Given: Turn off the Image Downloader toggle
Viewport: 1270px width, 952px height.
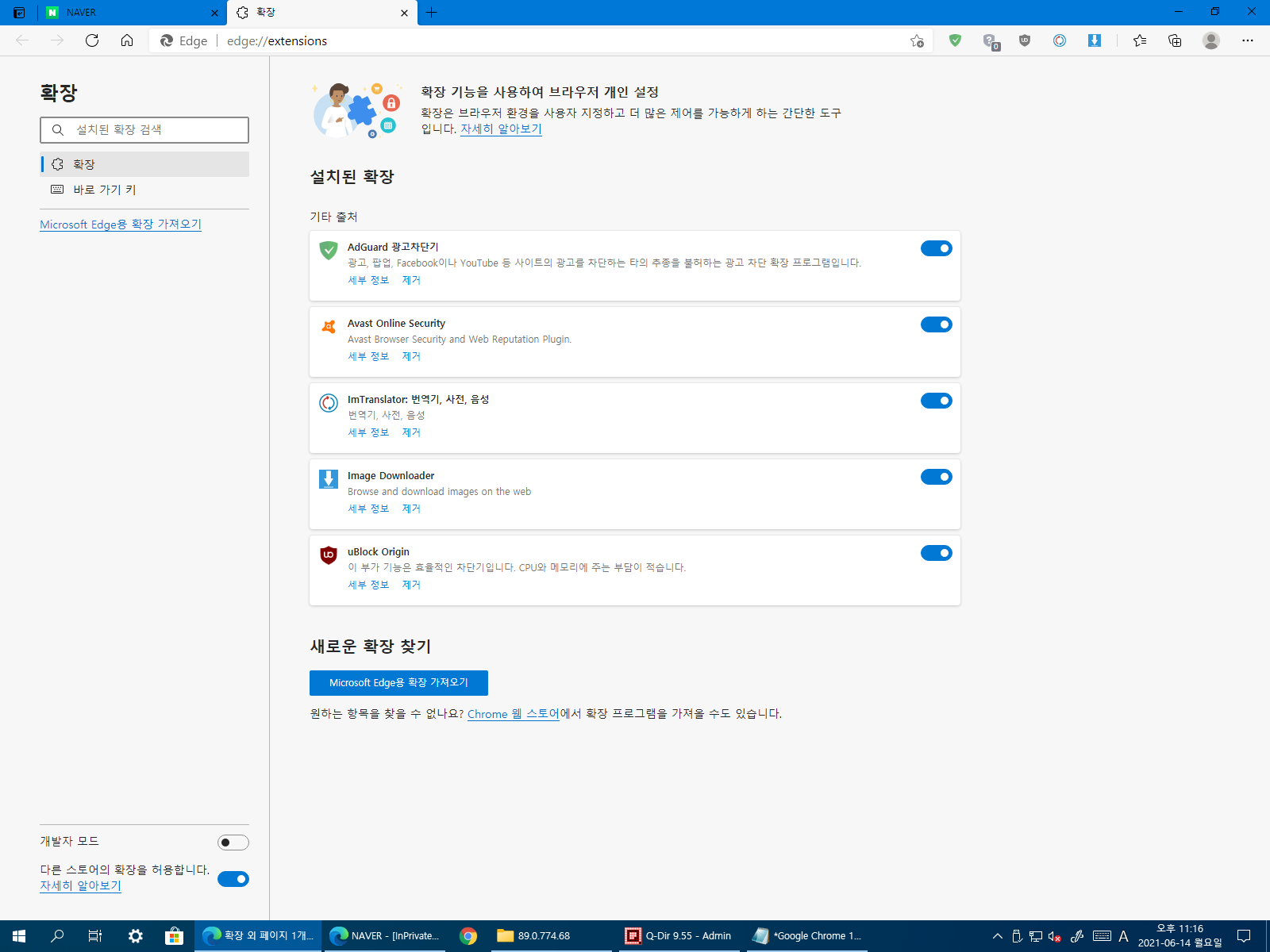Looking at the screenshot, I should click(937, 477).
